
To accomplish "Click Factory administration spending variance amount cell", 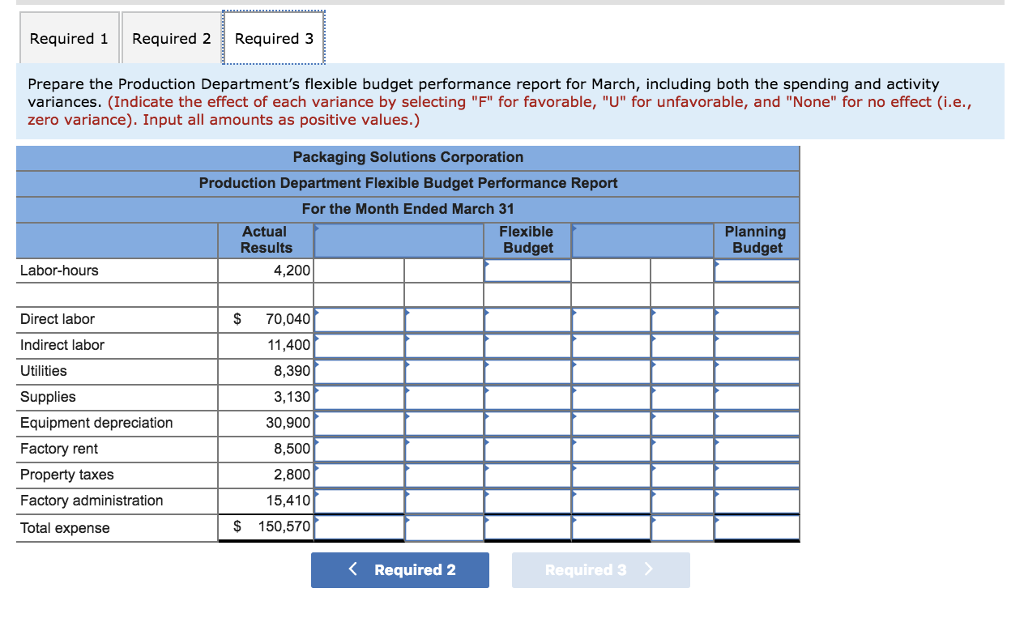I will 359,501.
